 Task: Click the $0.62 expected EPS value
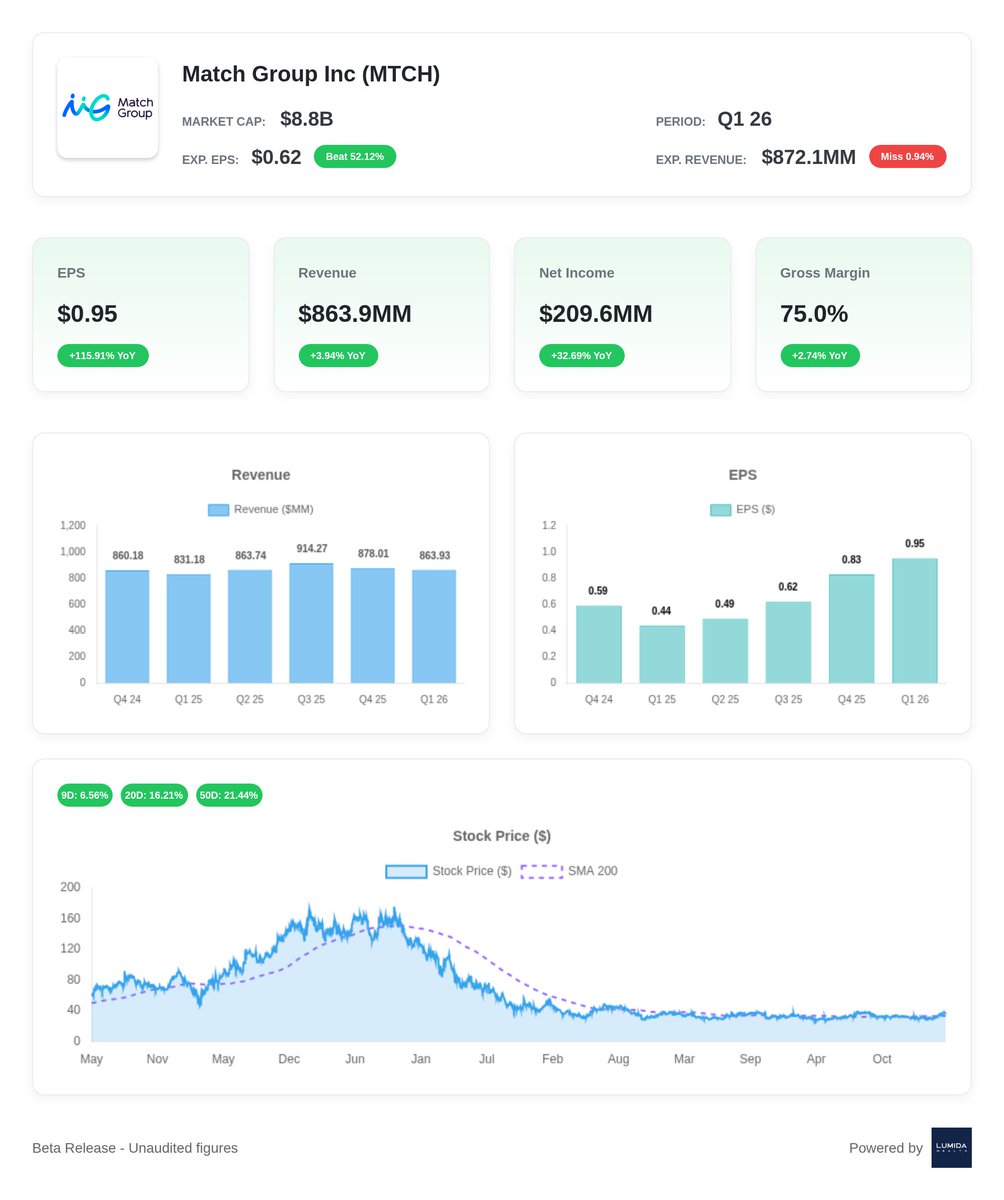tap(276, 157)
